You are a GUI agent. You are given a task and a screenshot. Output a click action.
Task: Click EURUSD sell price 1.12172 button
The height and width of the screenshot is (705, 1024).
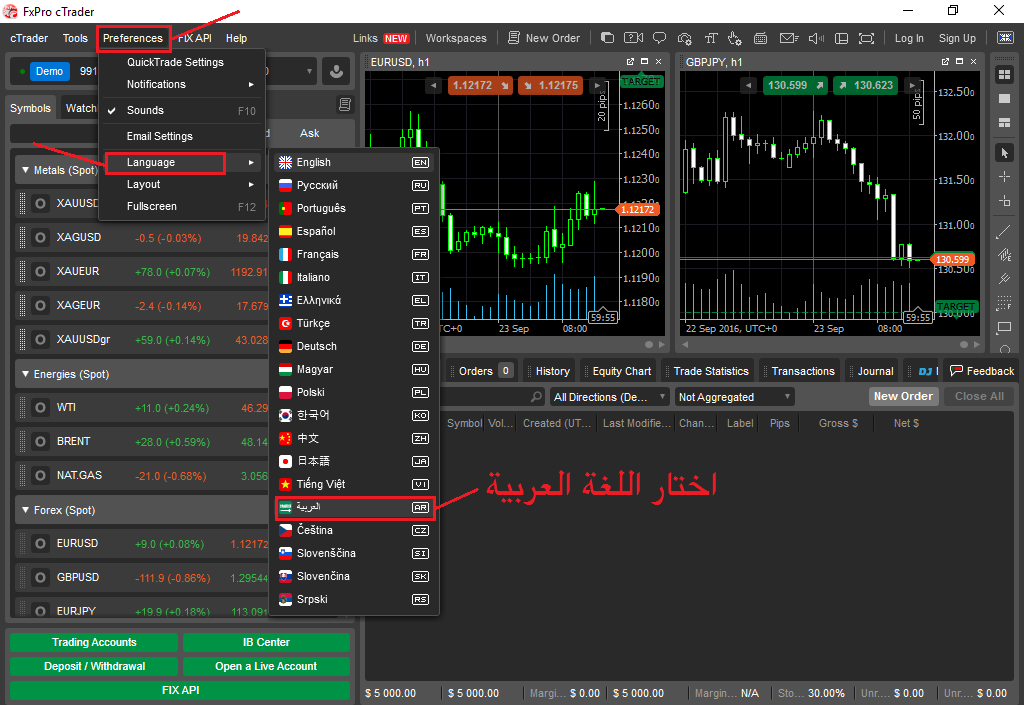point(480,86)
